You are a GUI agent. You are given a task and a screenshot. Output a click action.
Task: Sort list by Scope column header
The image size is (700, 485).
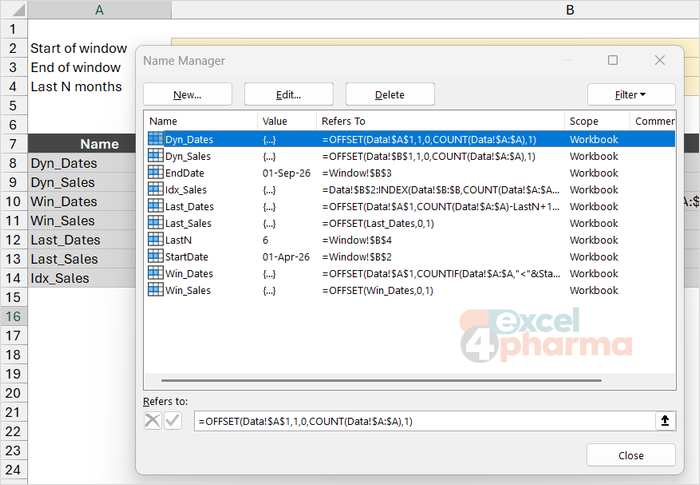coord(597,121)
